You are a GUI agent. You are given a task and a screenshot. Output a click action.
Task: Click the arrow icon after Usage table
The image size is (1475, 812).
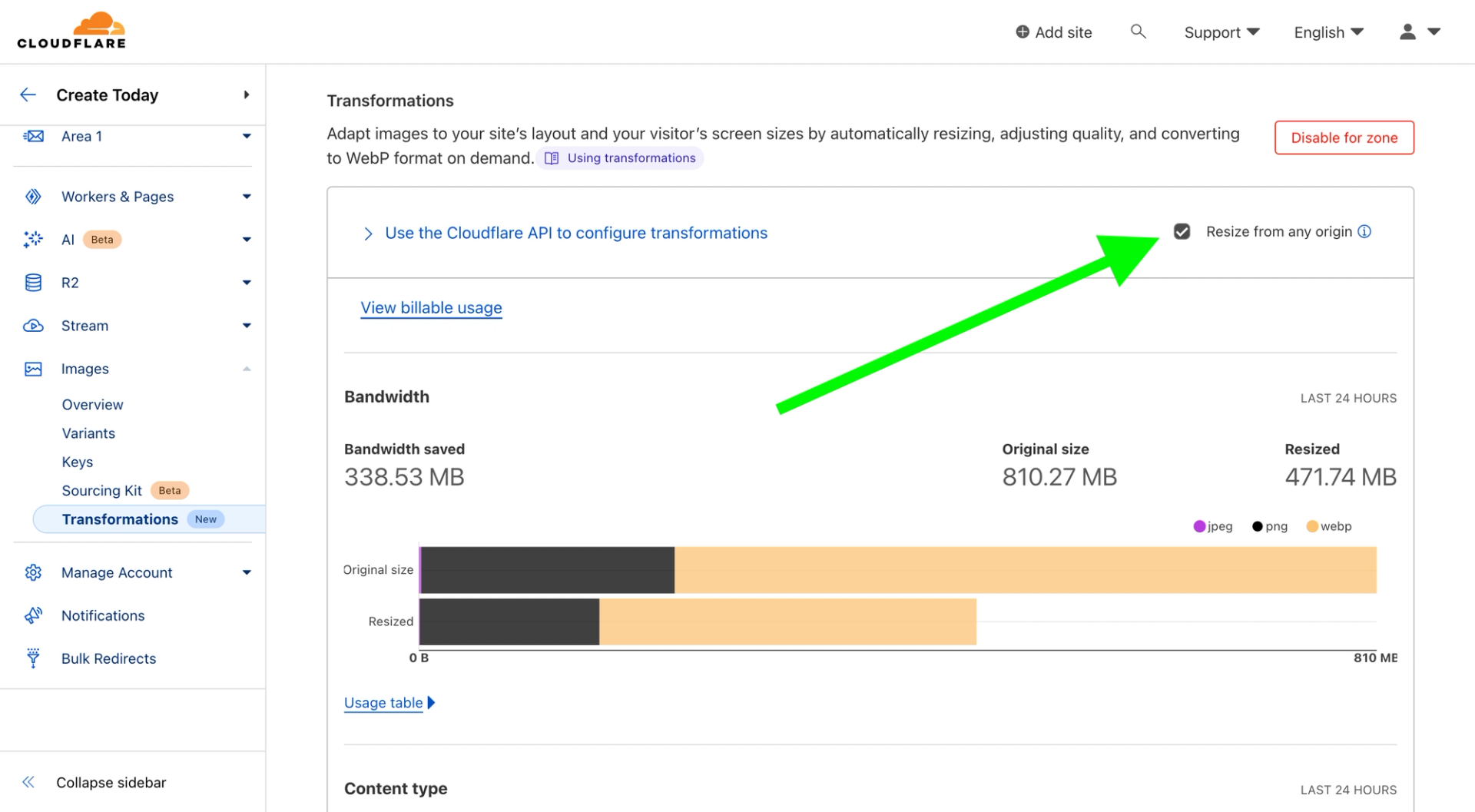pos(431,702)
